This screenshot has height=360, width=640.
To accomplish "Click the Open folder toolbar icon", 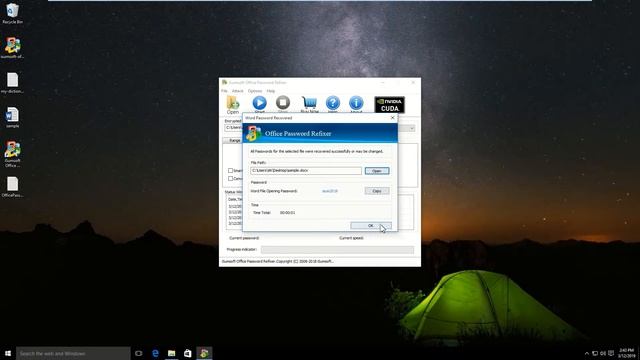I will (233, 103).
